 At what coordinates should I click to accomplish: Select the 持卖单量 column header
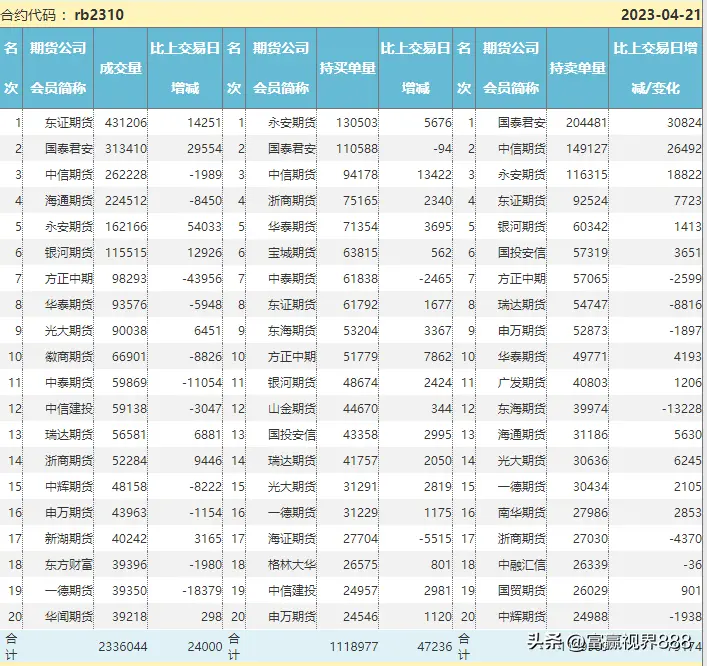click(x=578, y=68)
